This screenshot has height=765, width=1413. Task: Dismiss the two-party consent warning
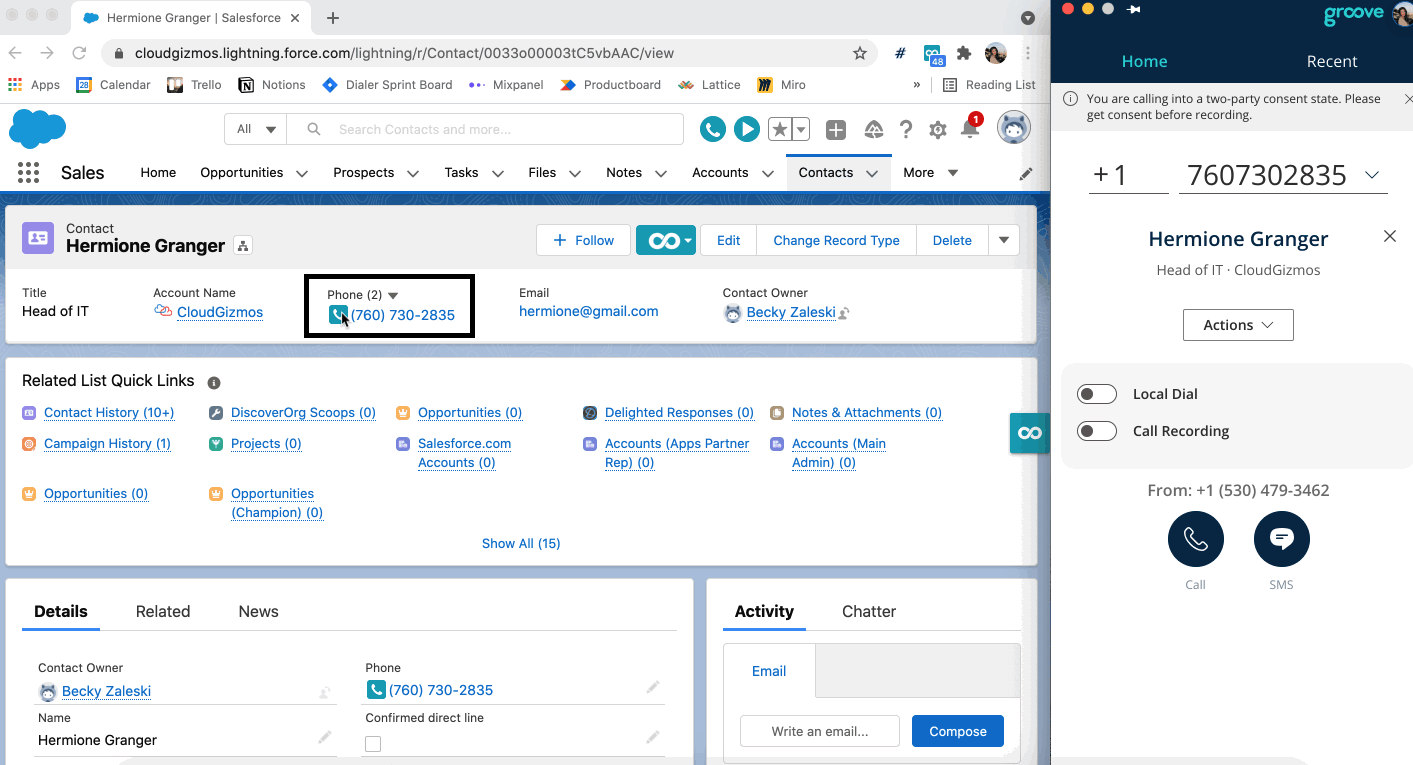pos(1408,99)
